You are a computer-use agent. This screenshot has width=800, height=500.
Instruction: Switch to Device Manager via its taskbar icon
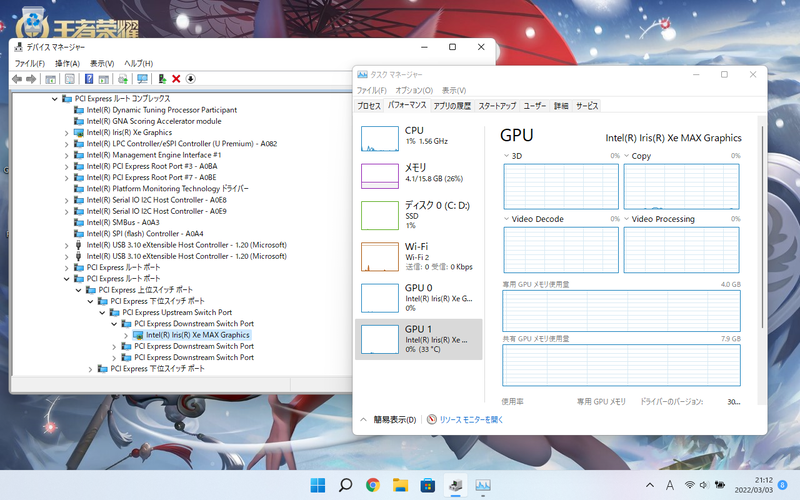(x=456, y=485)
